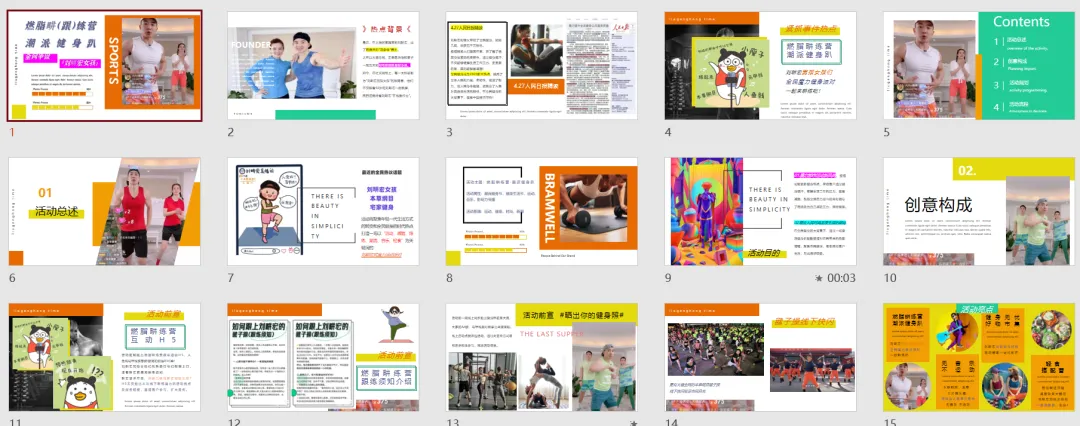The width and height of the screenshot is (1080, 426).
Task: Select slide 2 thumbnail labeled FOUNDER
Action: (324, 65)
